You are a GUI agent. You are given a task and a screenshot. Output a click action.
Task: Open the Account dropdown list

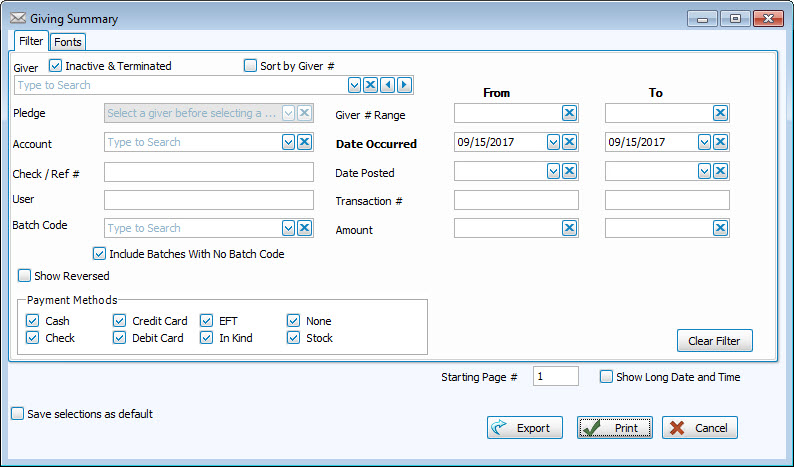(x=289, y=142)
